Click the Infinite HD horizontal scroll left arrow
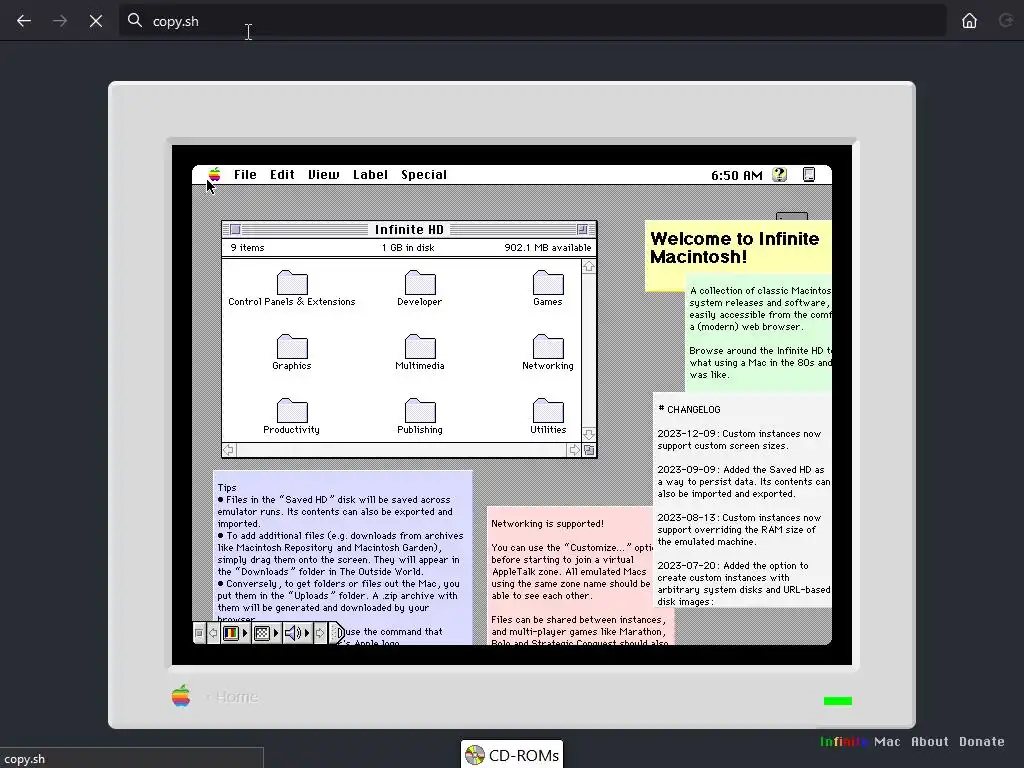 [x=229, y=450]
